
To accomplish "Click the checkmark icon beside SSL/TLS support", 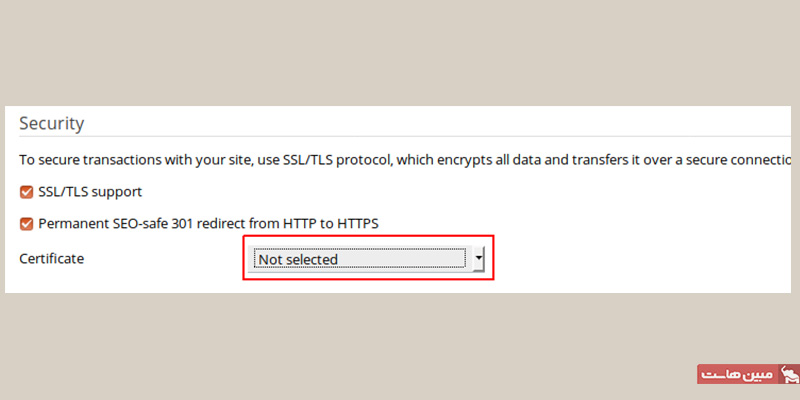I will (26, 191).
